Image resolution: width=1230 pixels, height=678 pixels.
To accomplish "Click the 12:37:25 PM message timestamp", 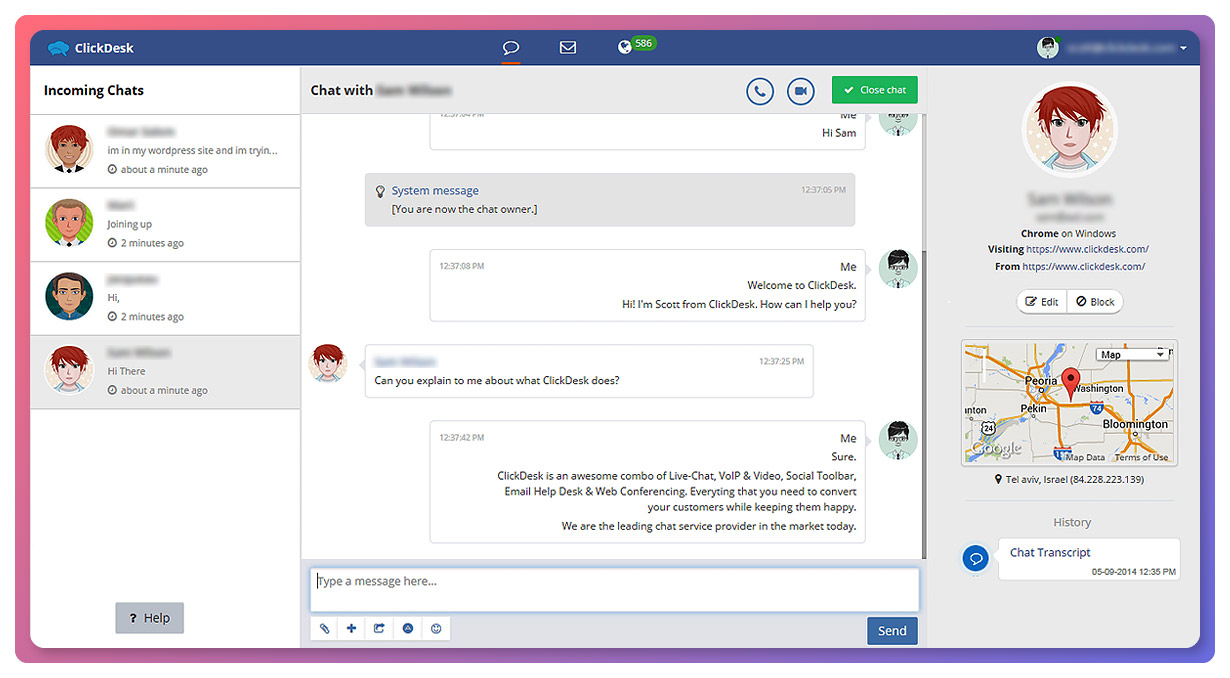I will coord(781,361).
